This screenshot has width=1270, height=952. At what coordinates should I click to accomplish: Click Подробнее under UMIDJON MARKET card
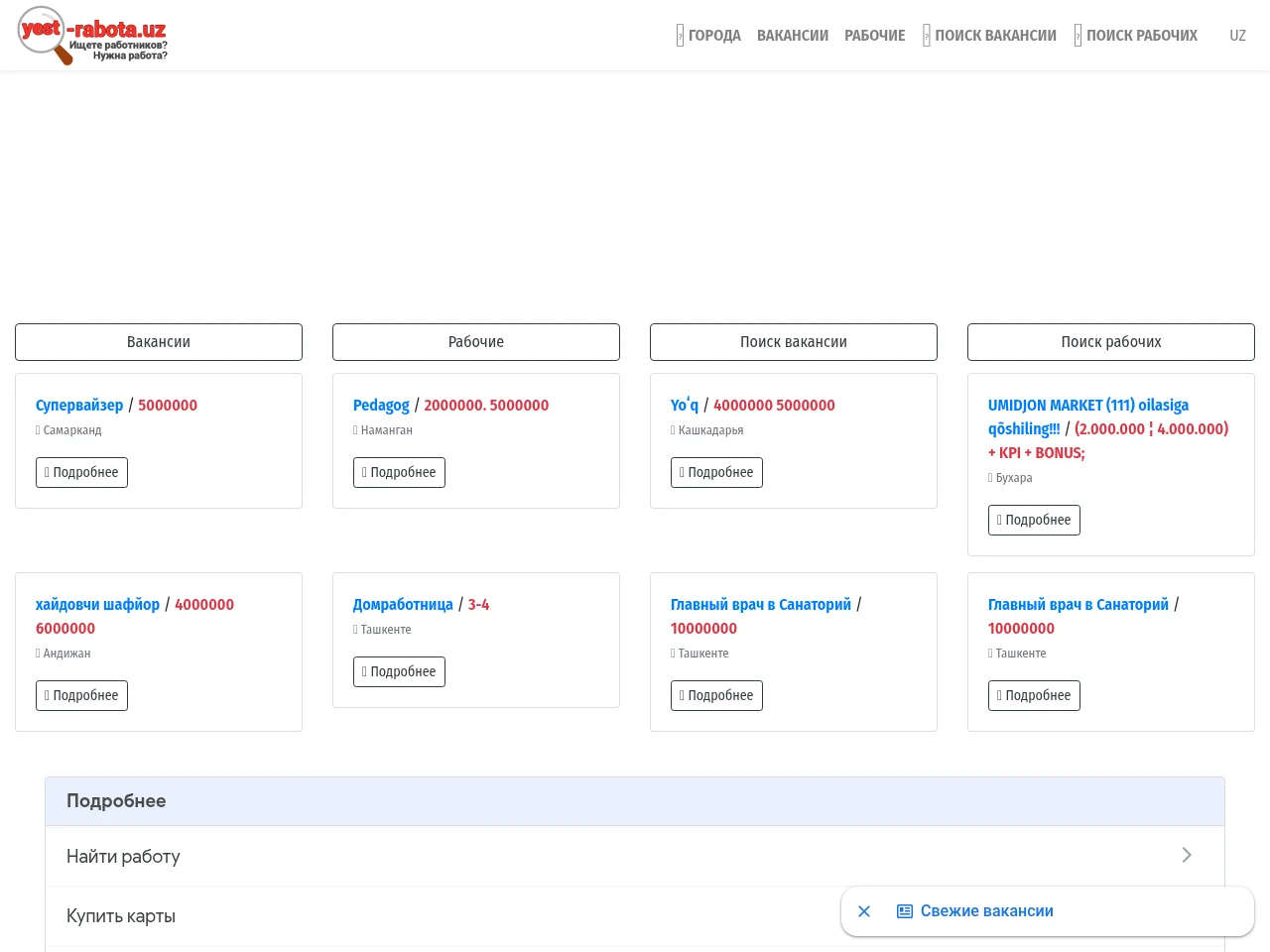click(1034, 521)
